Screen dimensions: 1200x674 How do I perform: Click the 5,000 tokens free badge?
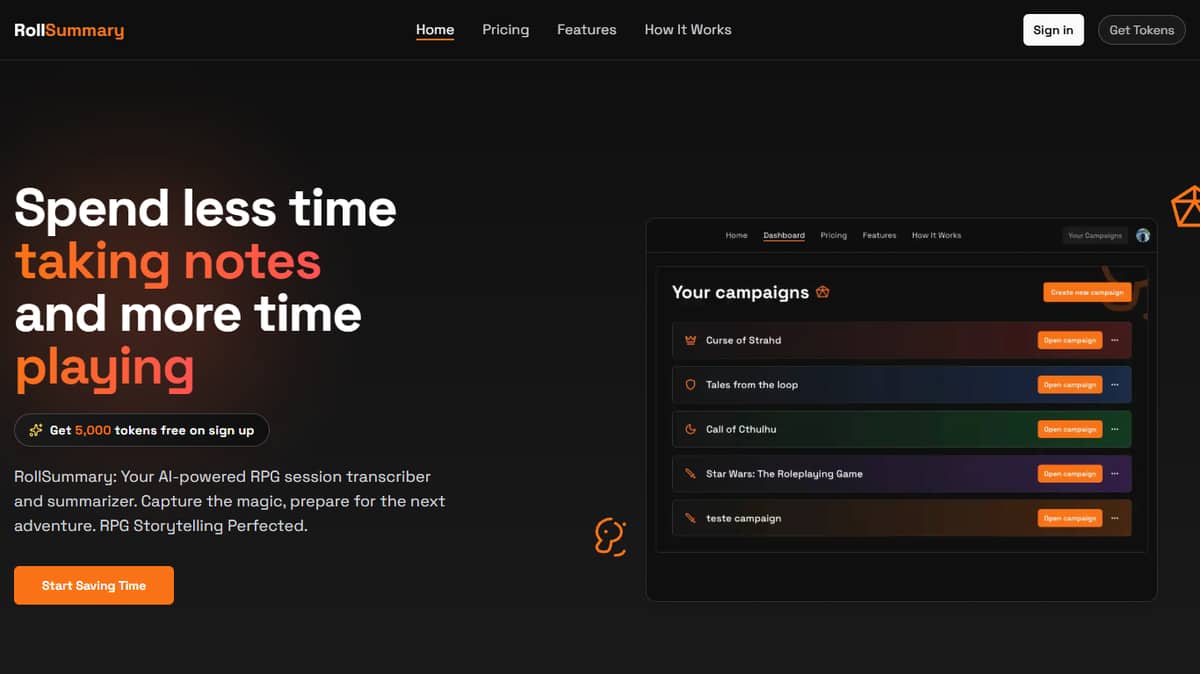tap(141, 430)
